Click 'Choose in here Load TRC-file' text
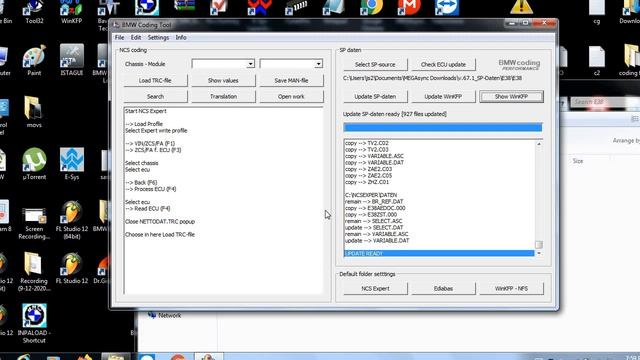The height and width of the screenshot is (360, 640). [x=160, y=235]
